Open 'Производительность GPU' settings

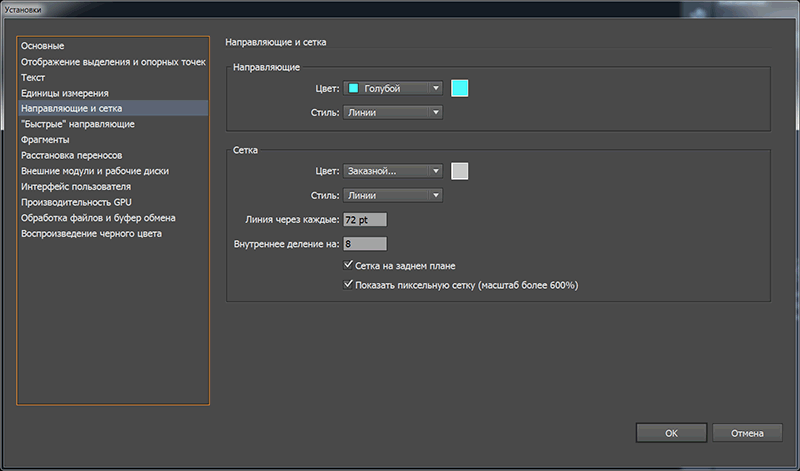coord(76,202)
